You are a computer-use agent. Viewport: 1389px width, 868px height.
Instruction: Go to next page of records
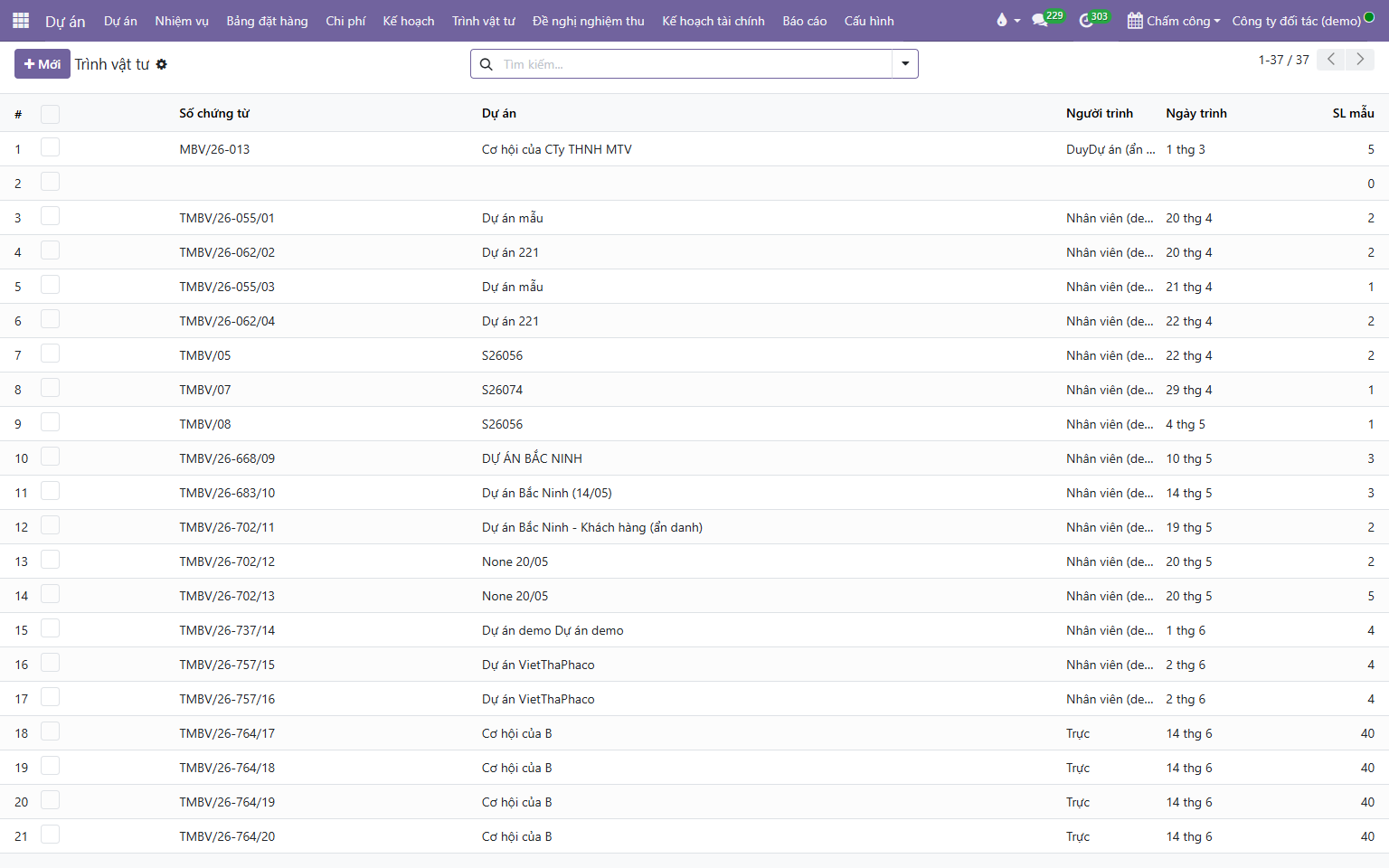[1360, 60]
